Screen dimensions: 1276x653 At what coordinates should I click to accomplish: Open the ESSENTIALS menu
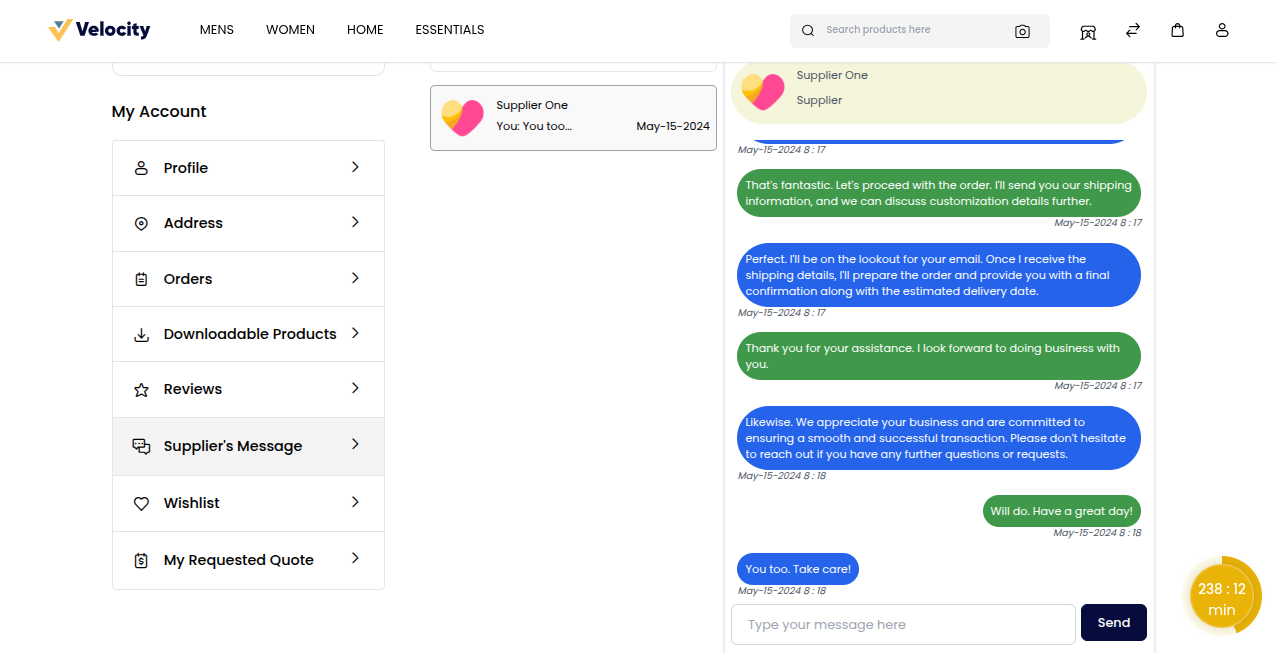coord(450,30)
